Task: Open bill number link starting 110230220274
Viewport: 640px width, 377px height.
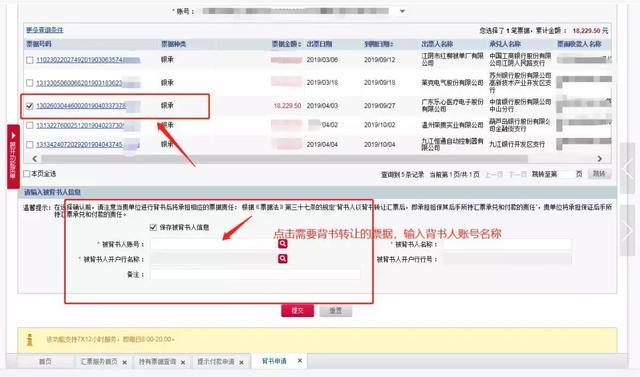Action: (x=88, y=60)
